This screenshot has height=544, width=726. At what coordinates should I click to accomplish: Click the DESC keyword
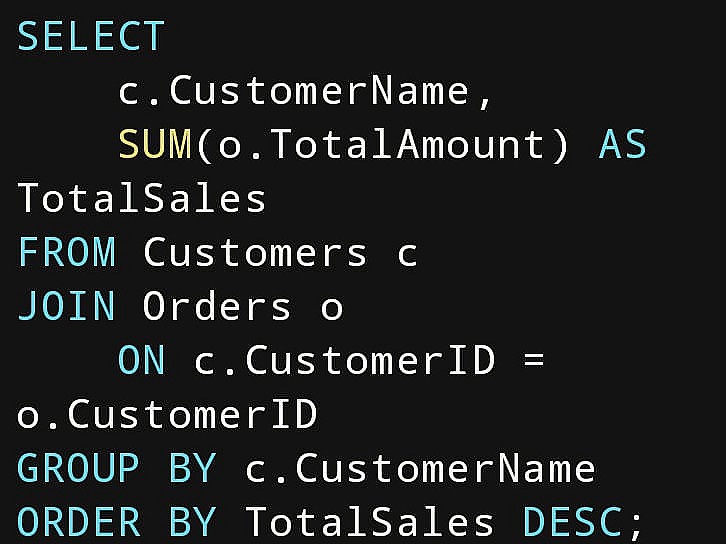[x=573, y=522]
